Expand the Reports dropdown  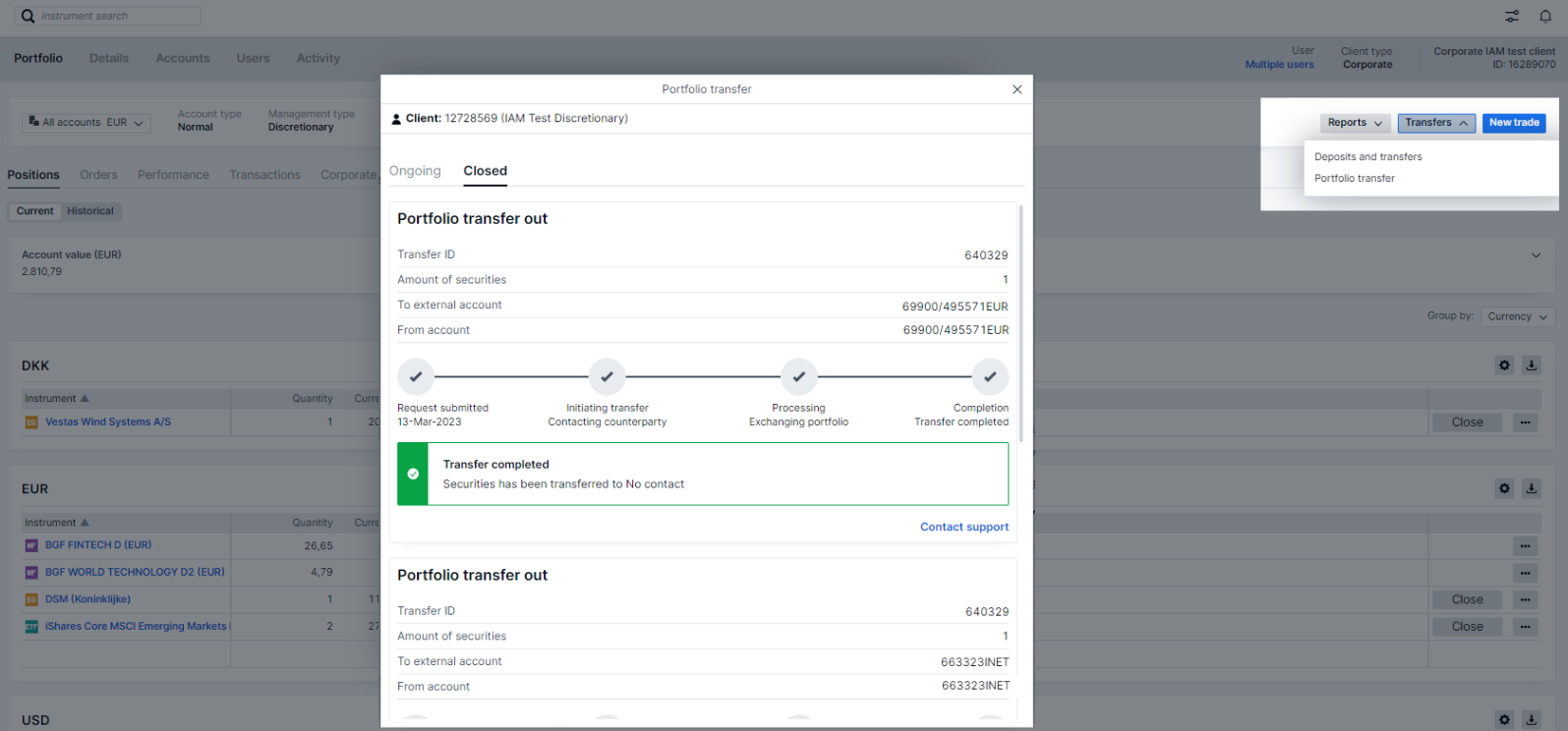[x=1354, y=123]
